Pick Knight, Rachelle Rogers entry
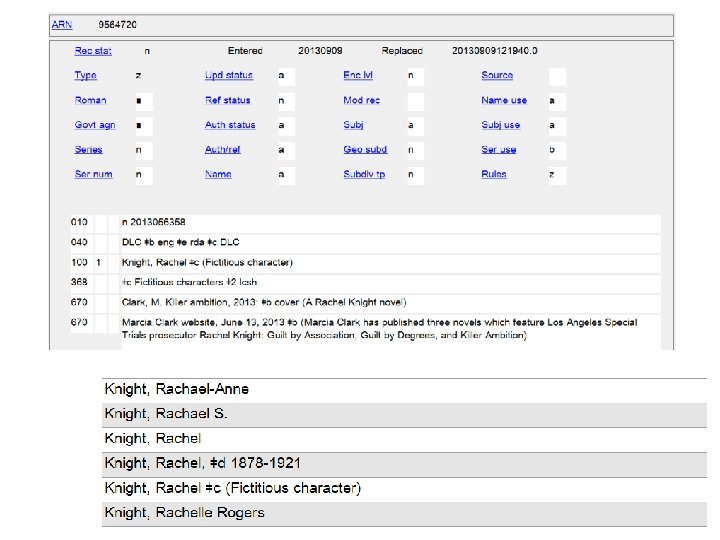Screen dimensions: 720x540 [x=185, y=513]
